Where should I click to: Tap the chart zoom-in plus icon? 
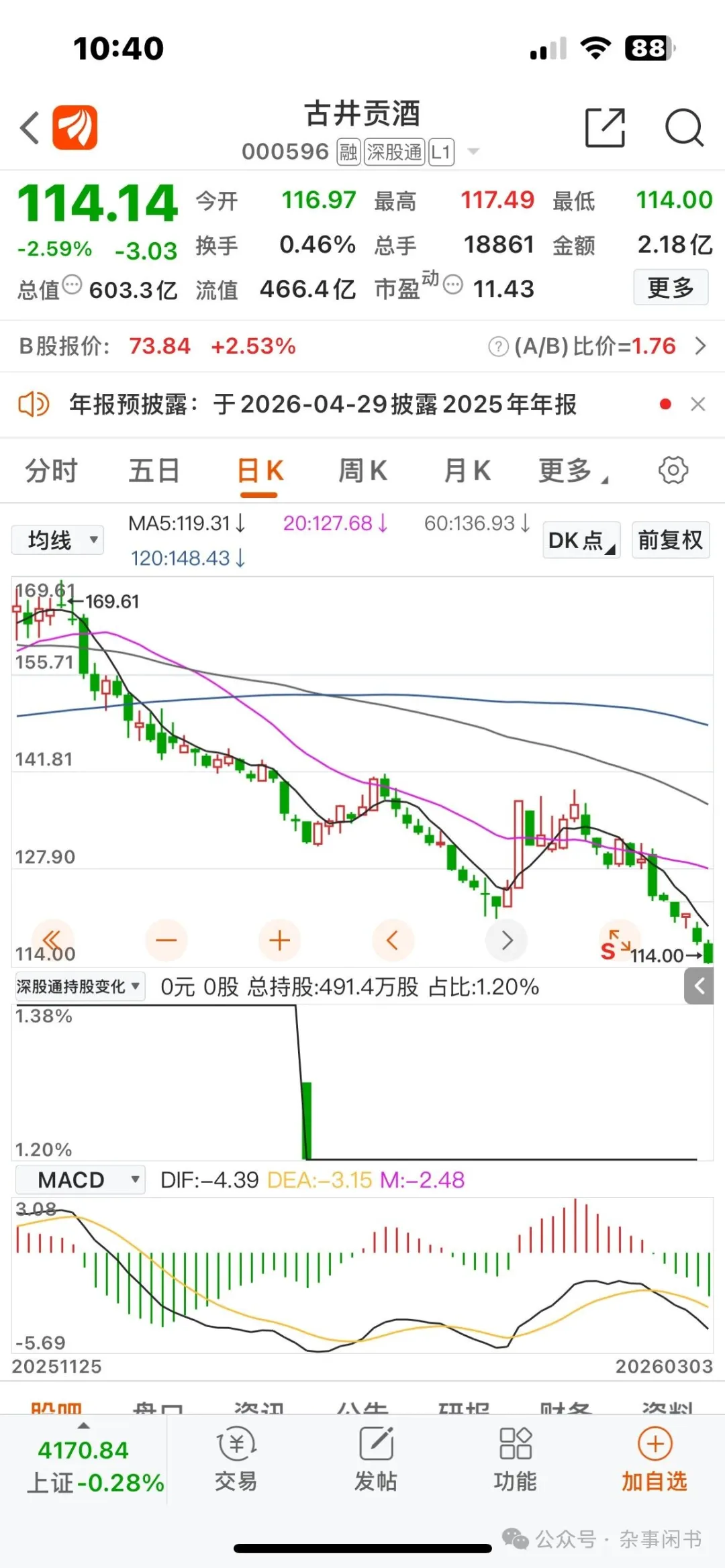279,940
